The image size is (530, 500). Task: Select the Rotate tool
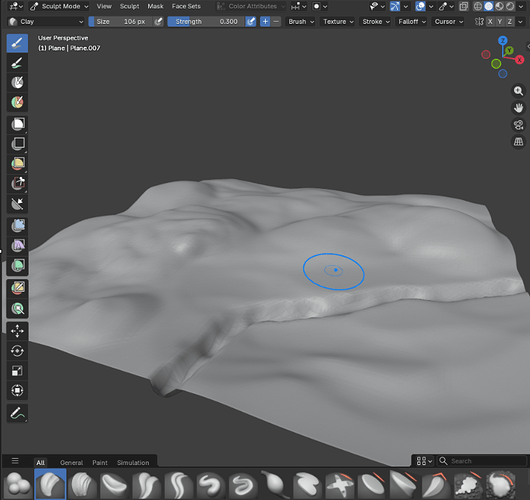[17, 351]
